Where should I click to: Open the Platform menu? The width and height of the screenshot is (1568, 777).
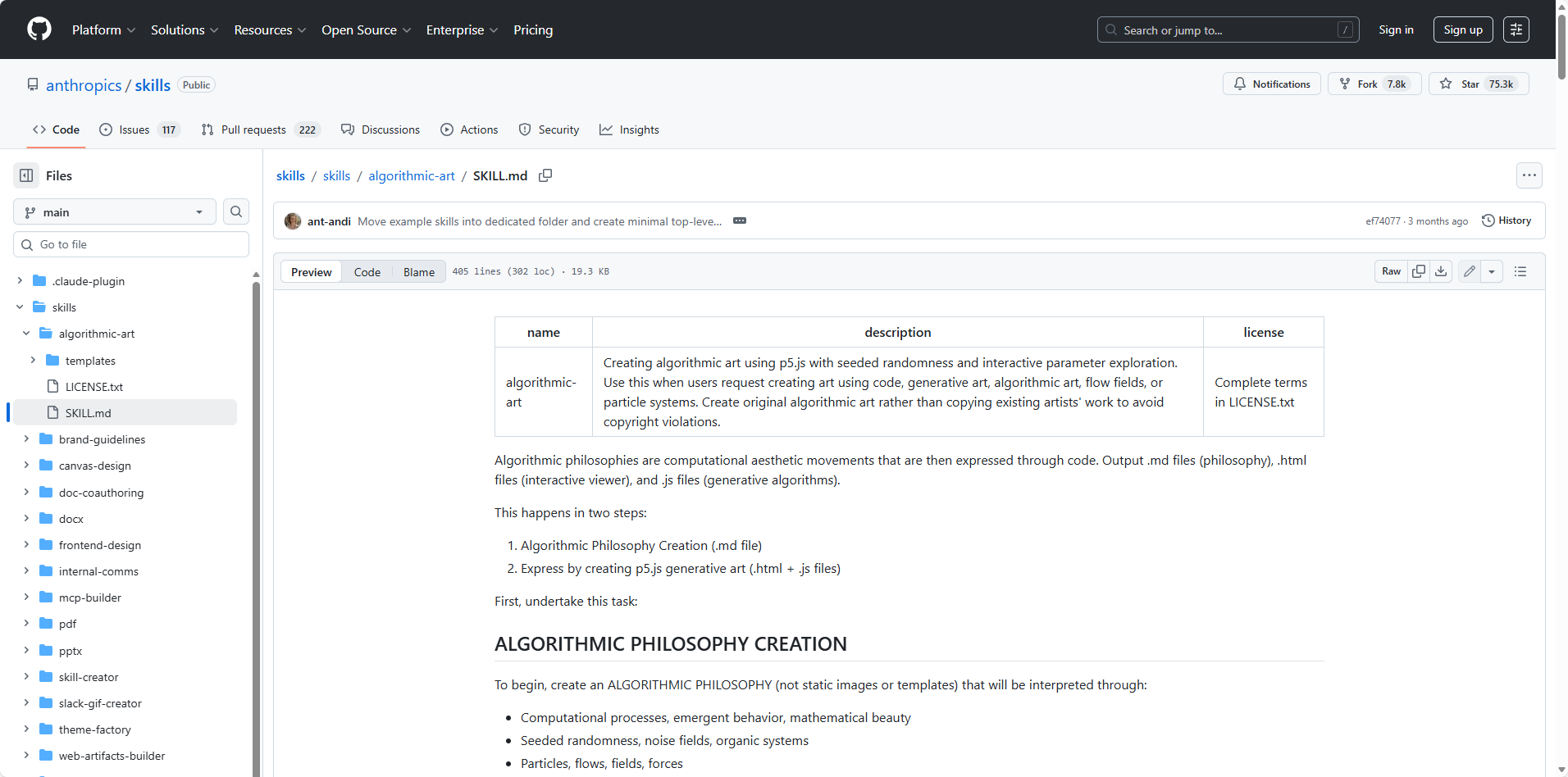point(103,30)
